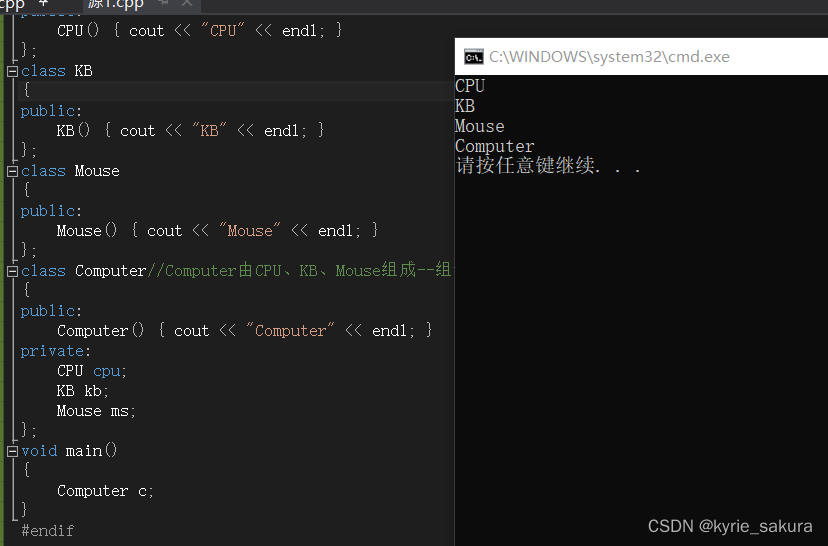Select the partially visible .cpp tab at left

pyautogui.click(x=14, y=4)
